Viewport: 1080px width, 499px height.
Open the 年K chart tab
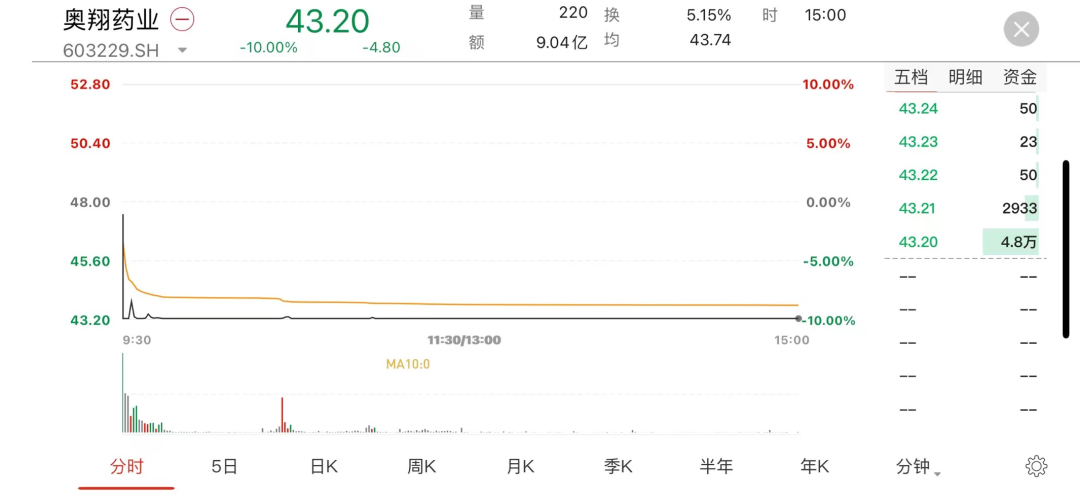click(x=815, y=466)
